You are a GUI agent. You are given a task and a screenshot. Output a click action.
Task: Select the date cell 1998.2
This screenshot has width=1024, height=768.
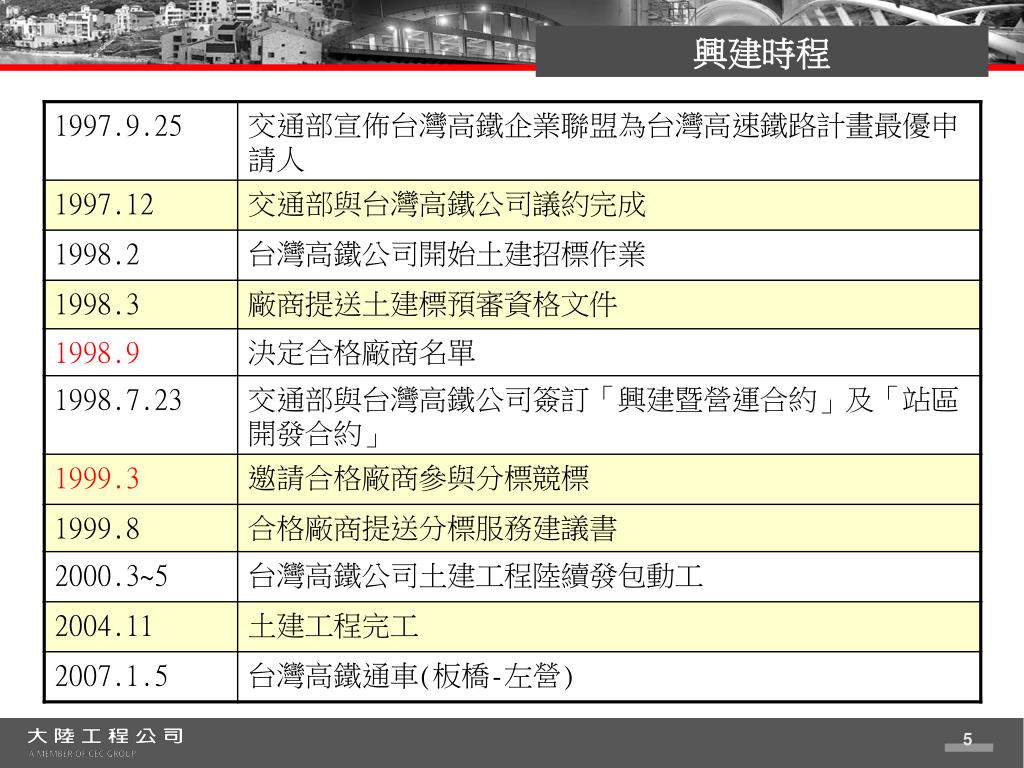140,255
